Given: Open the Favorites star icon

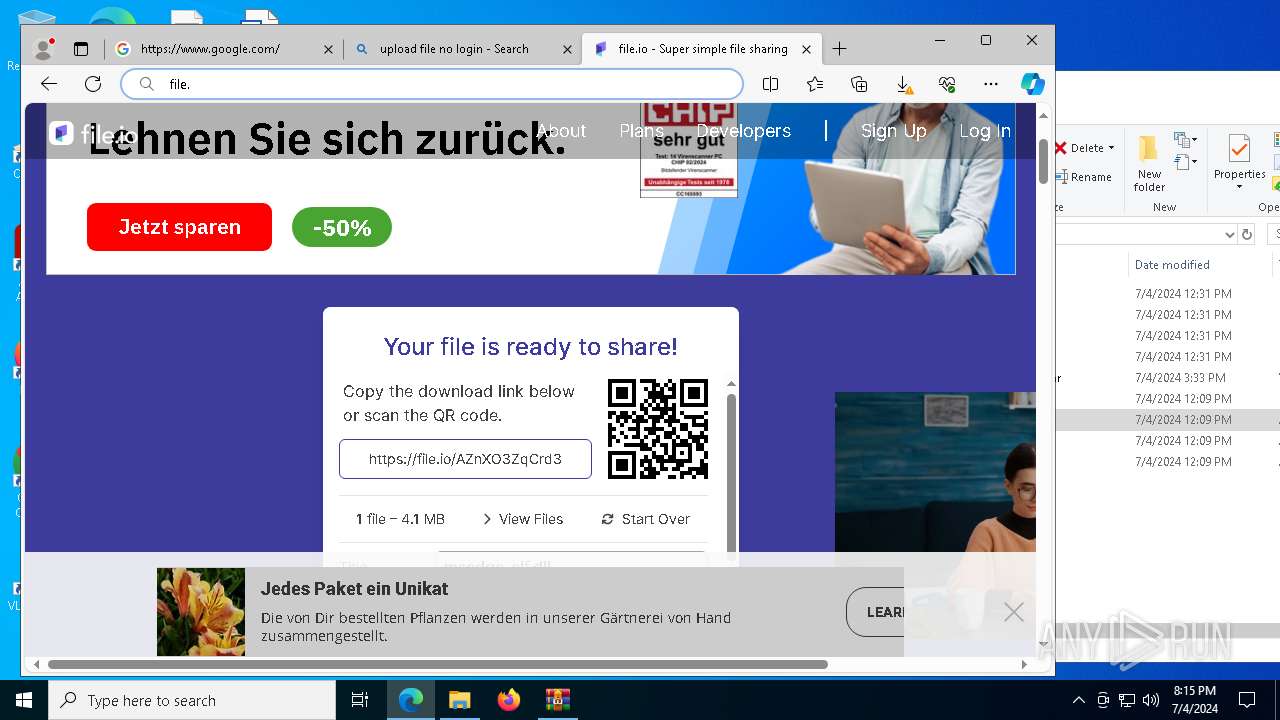Looking at the screenshot, I should (x=815, y=84).
